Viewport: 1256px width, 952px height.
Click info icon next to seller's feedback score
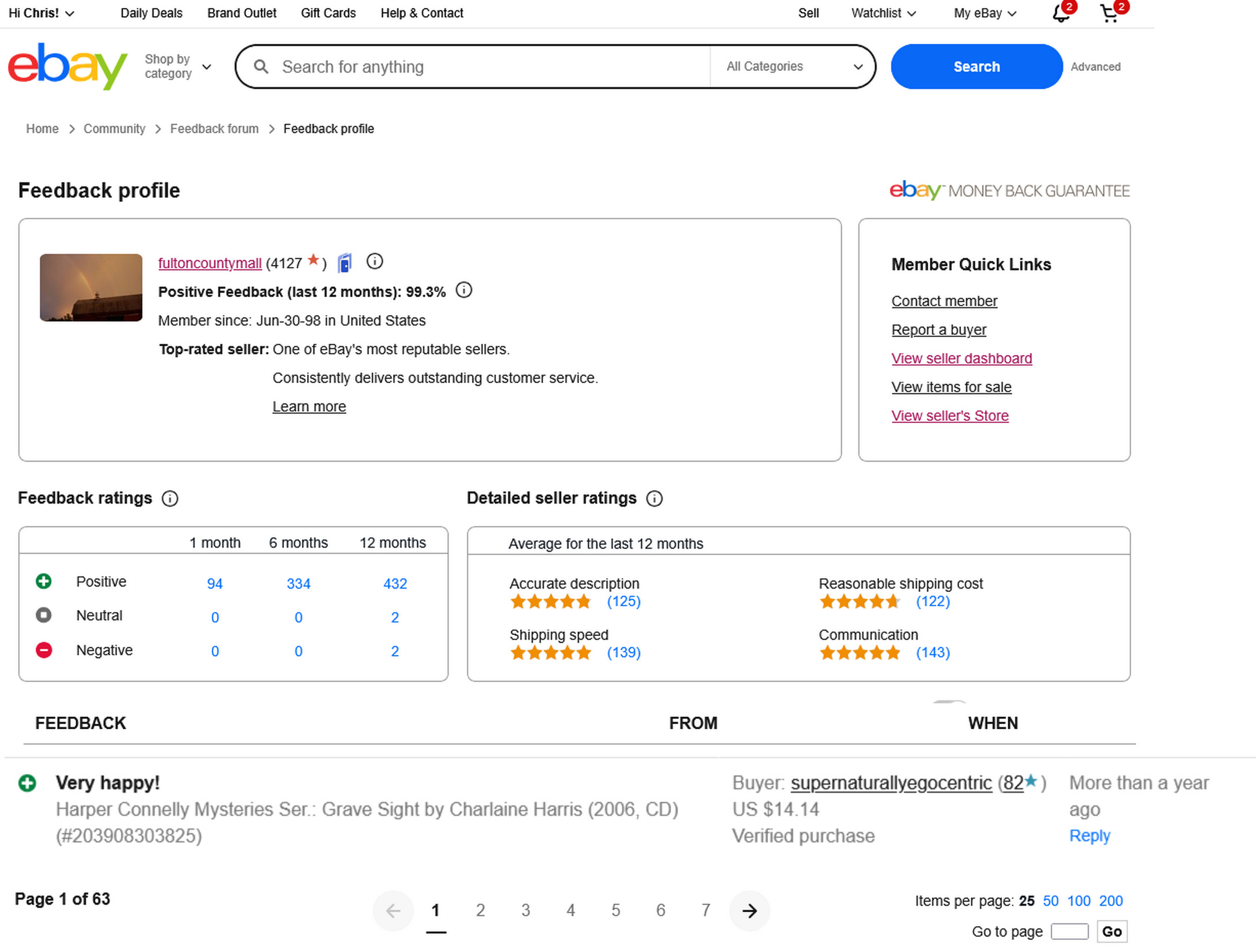coord(375,262)
